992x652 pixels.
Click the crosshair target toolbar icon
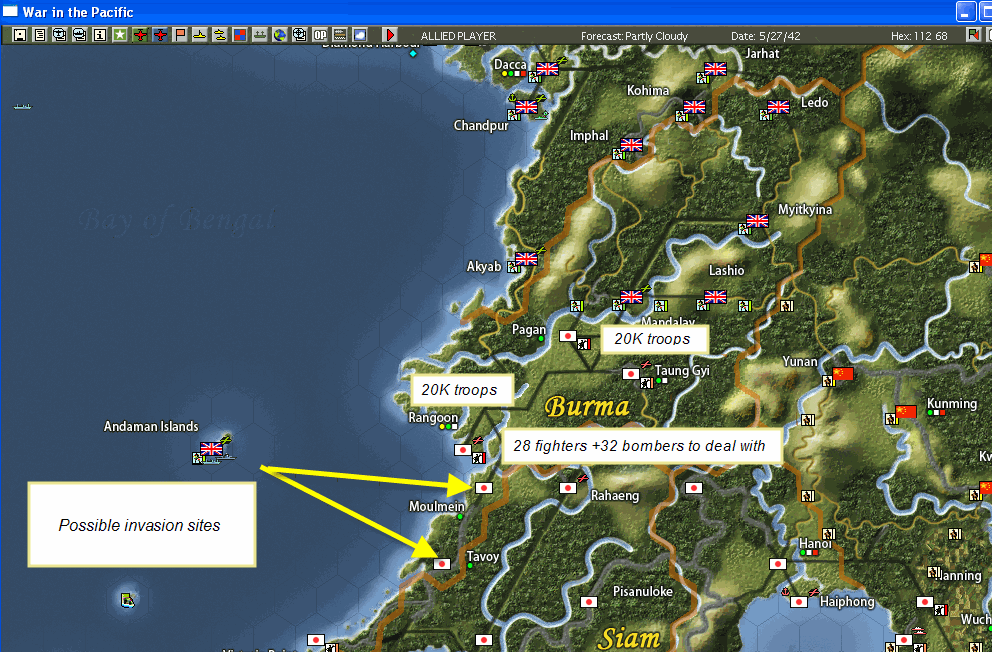point(300,35)
